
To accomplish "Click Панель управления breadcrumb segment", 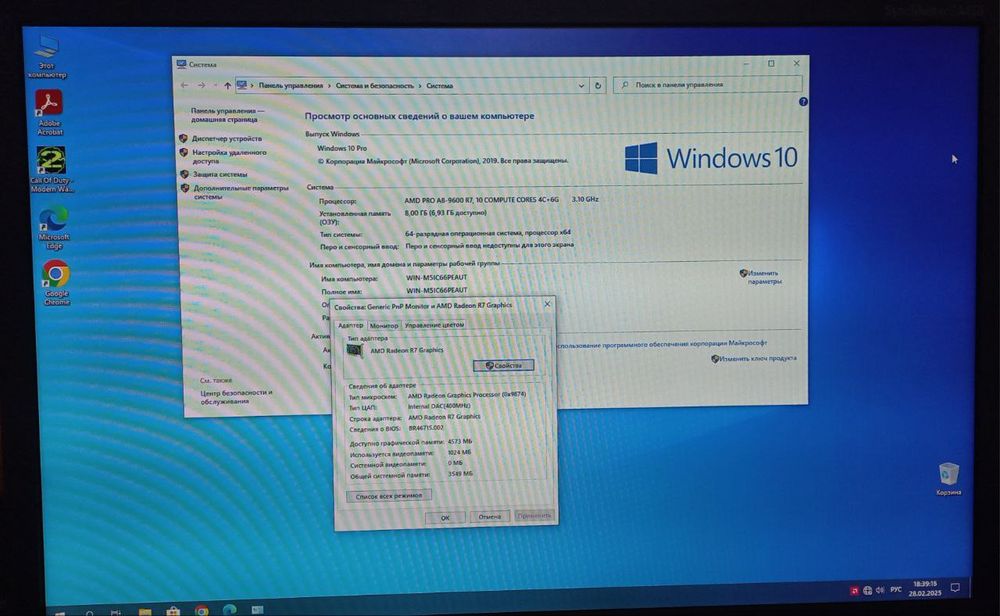I will coord(291,85).
